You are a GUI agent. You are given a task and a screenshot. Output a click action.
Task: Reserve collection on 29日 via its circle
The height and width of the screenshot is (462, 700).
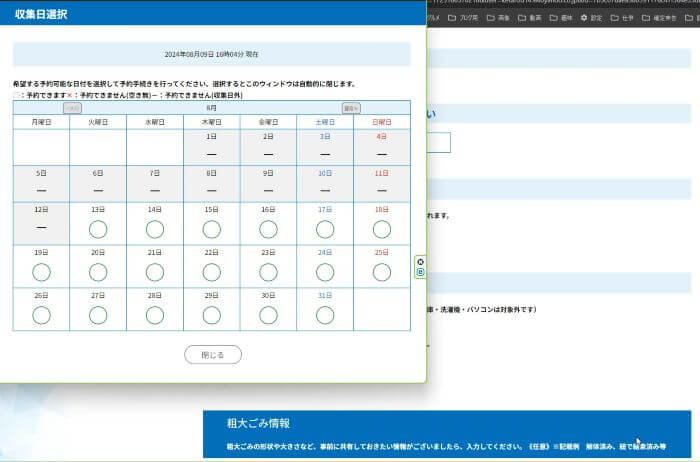point(212,315)
